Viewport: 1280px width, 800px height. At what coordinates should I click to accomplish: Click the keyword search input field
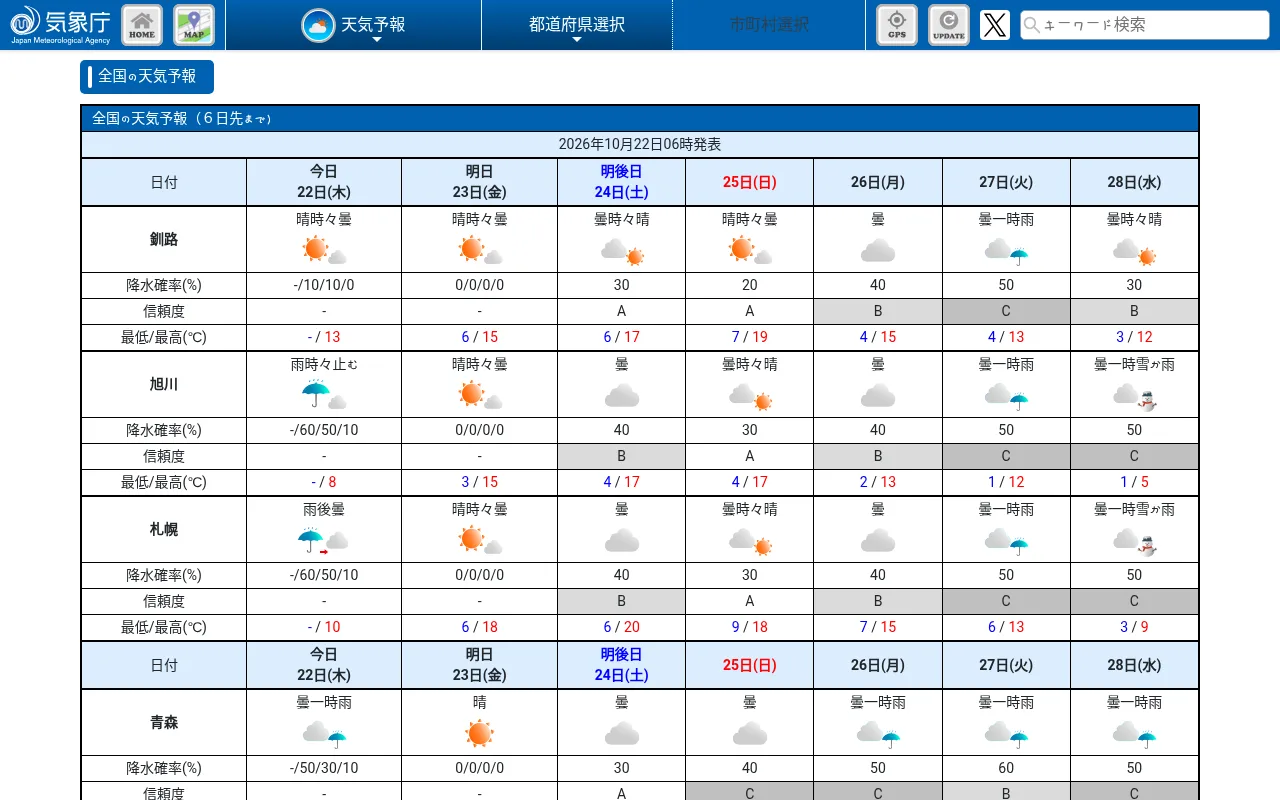pos(1145,25)
